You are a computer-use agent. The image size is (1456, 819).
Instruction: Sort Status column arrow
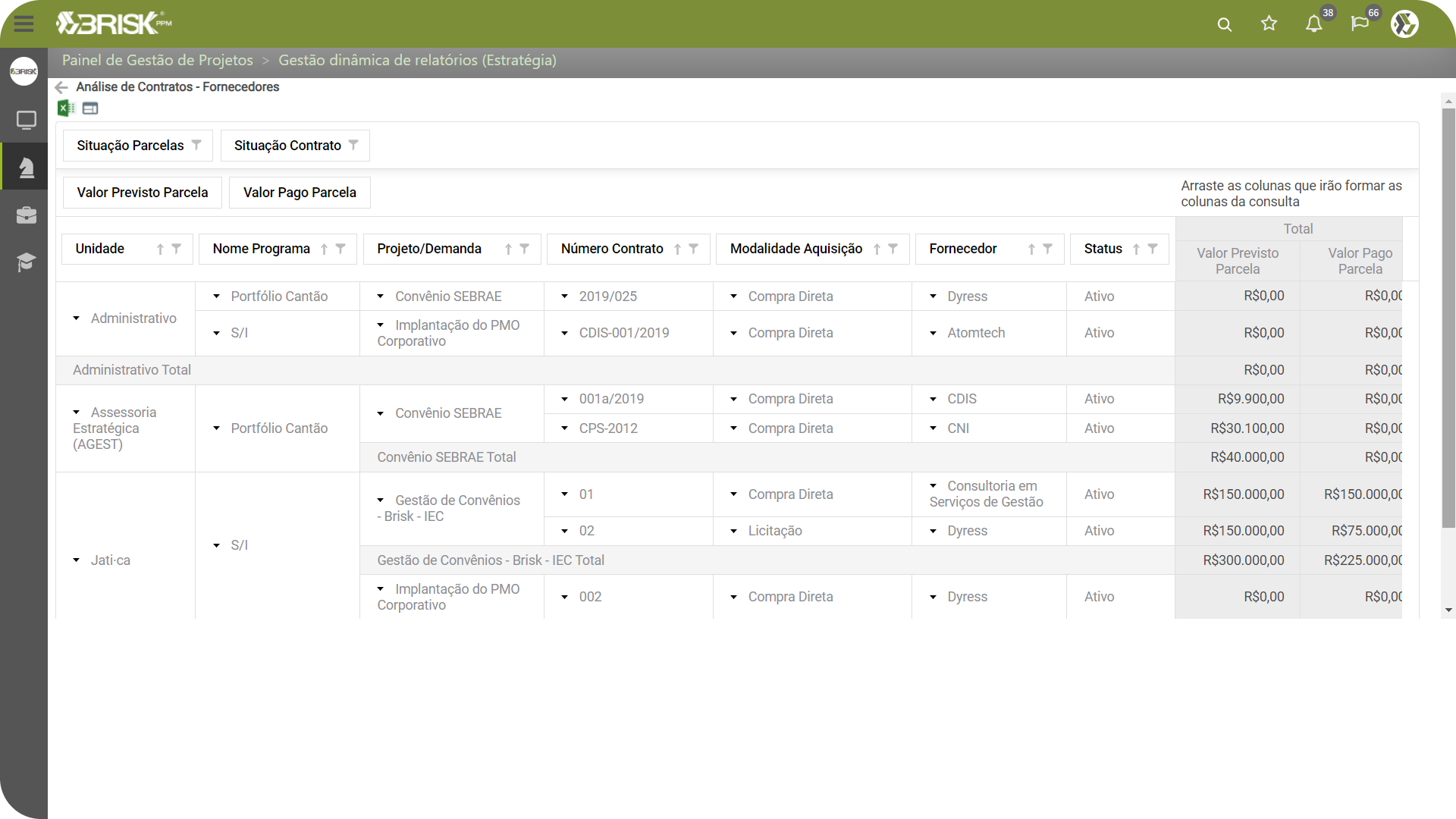[x=1136, y=249]
